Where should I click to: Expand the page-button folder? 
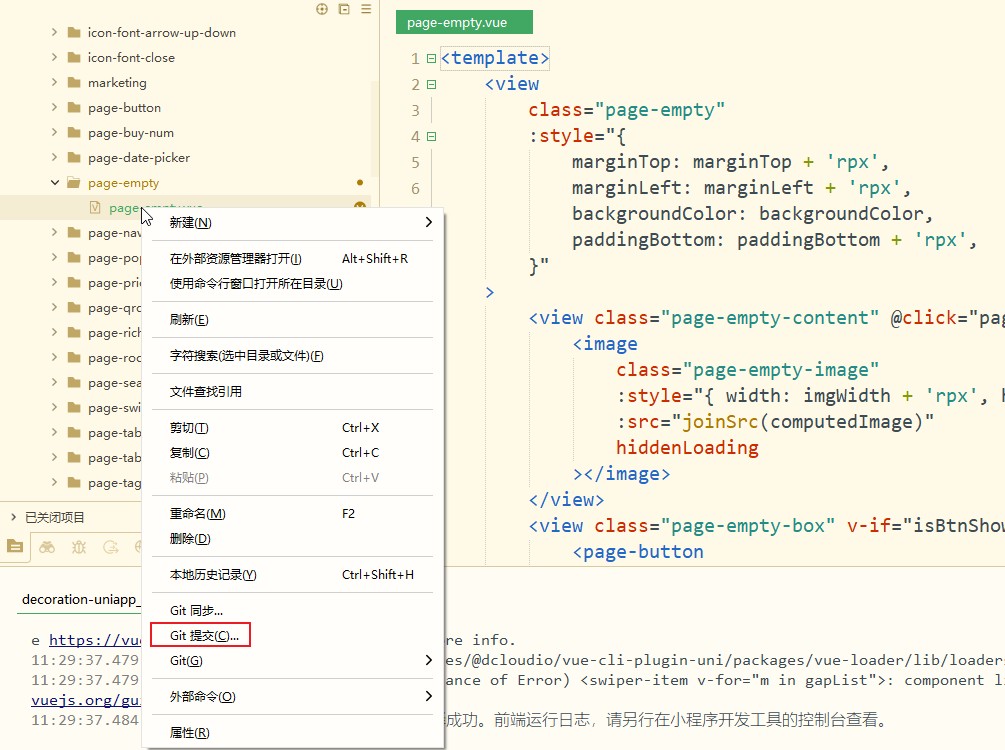click(55, 108)
